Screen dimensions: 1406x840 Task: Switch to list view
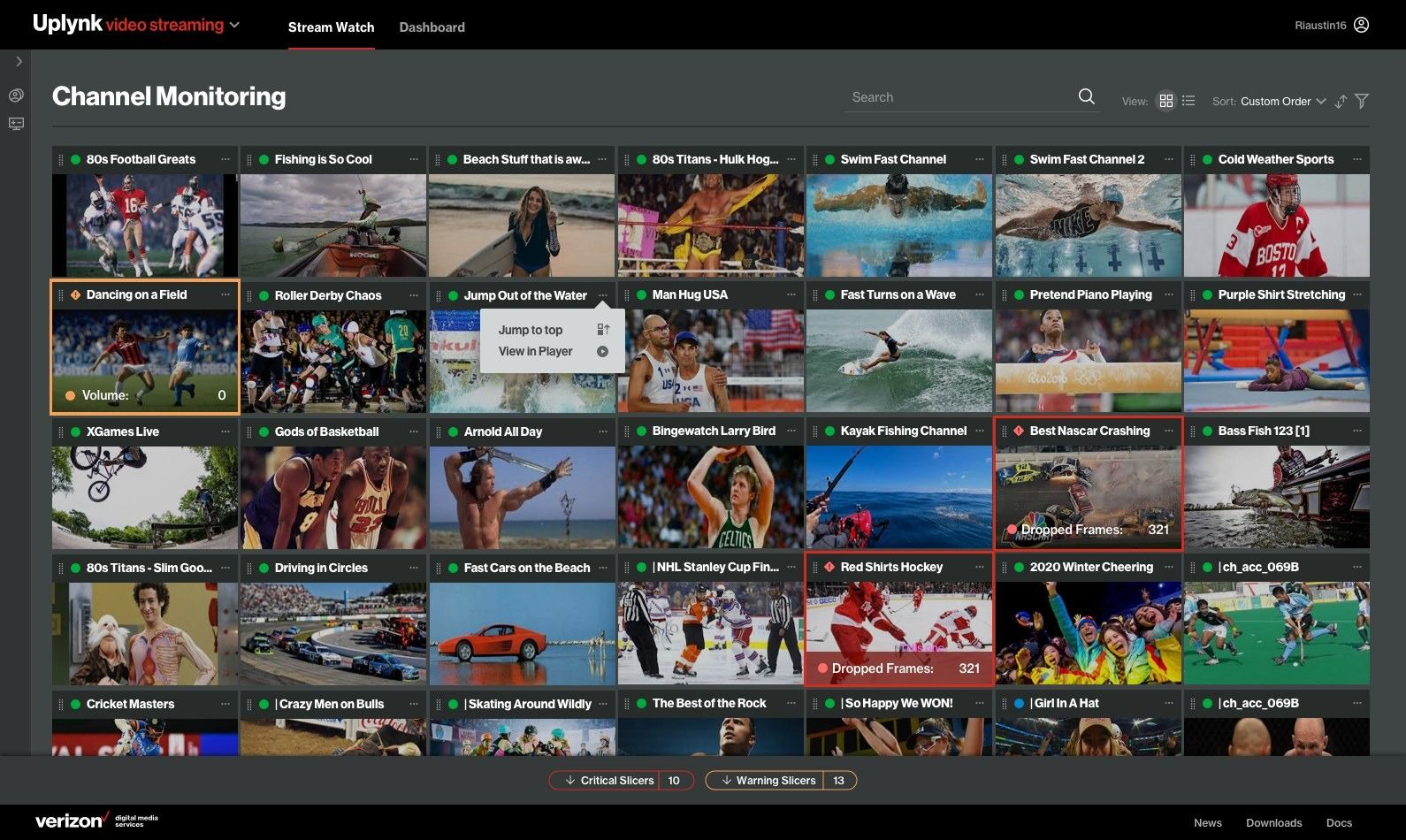[1188, 101]
